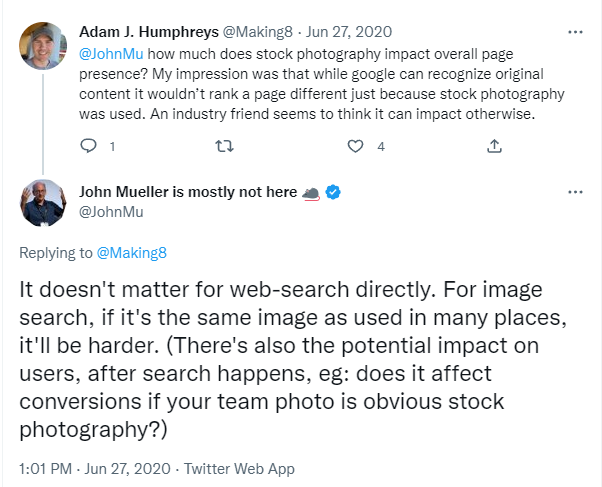The width and height of the screenshot is (602, 487).
Task: Click @Making8 in Replying to line
Action: click(131, 252)
